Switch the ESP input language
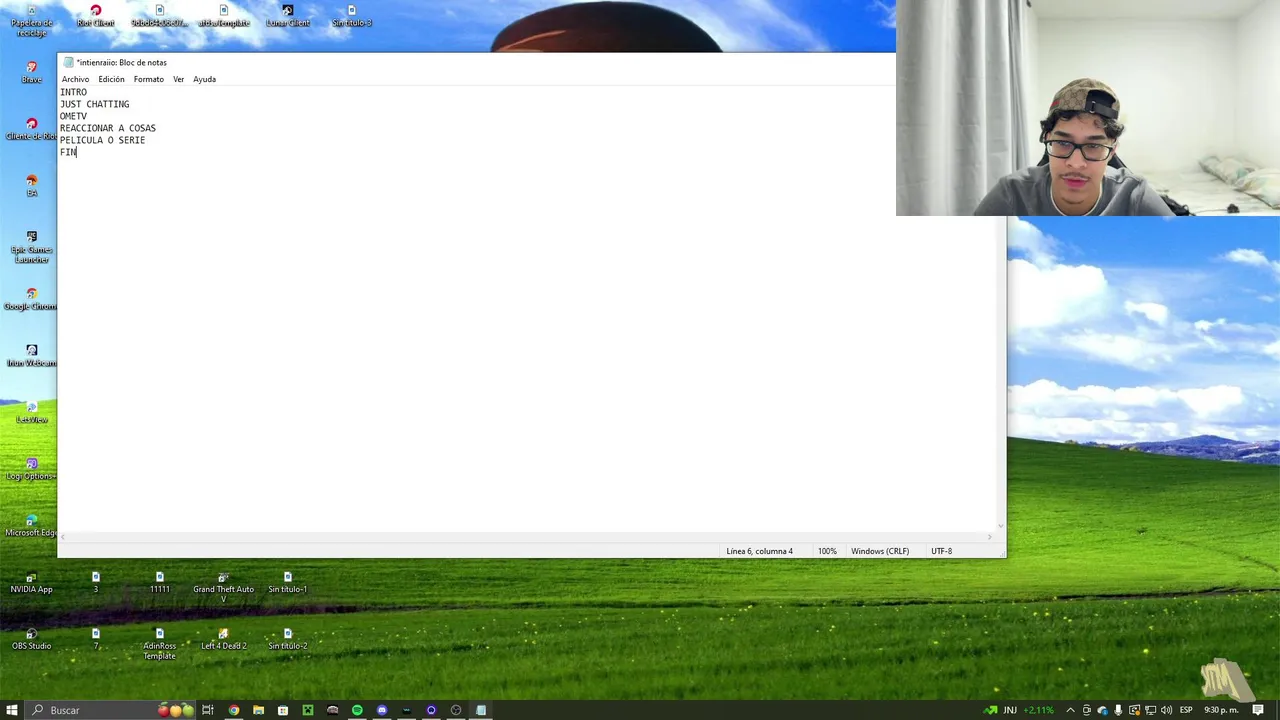Screen dimensions: 1280x720 1186,710
